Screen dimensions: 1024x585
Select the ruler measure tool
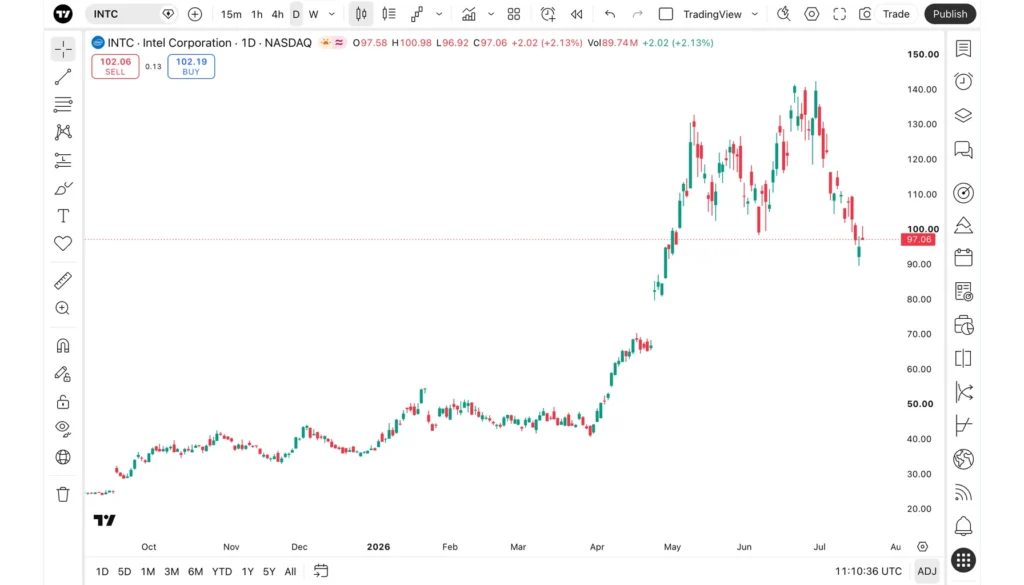click(63, 281)
